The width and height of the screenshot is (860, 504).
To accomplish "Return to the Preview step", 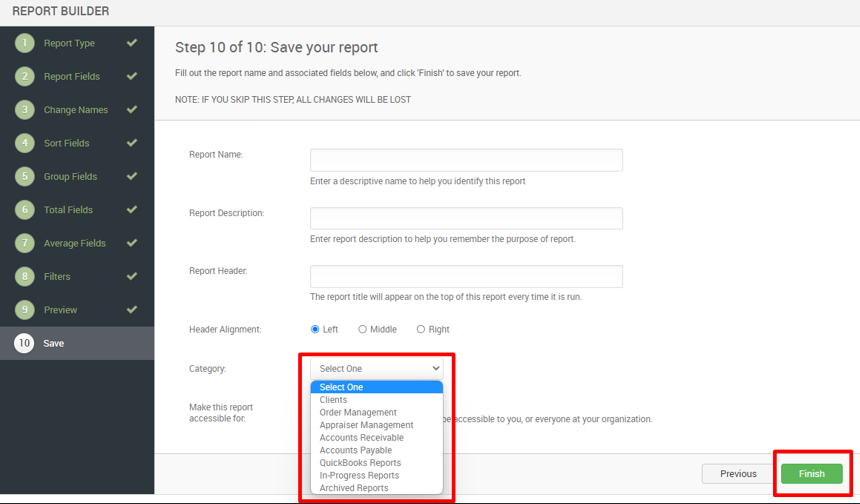I will coord(77,310).
